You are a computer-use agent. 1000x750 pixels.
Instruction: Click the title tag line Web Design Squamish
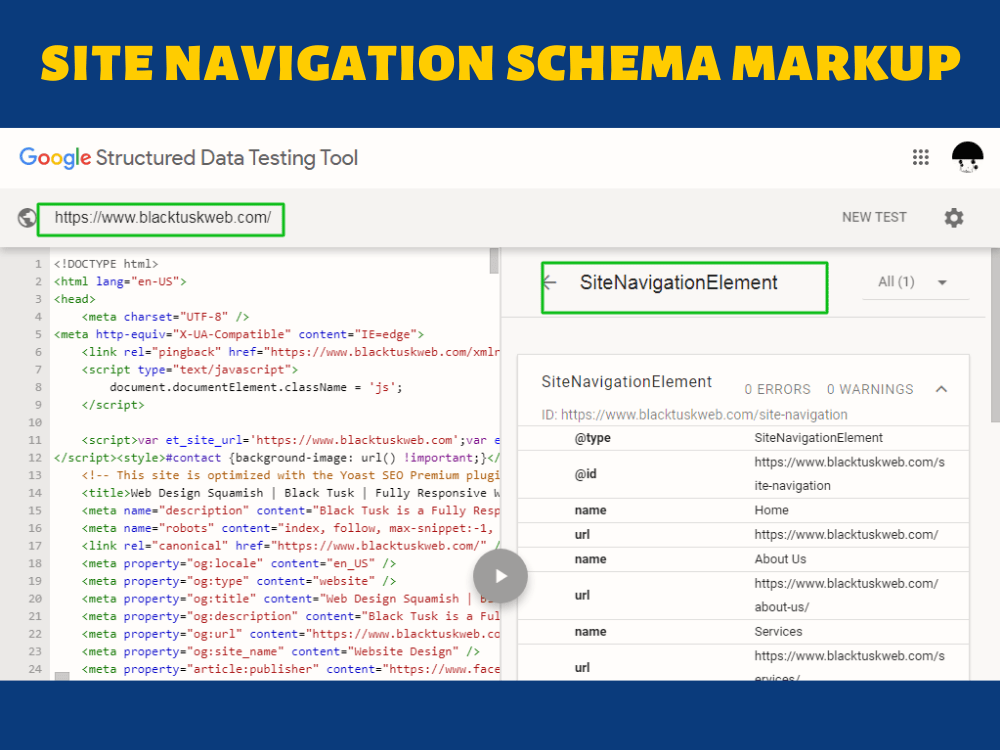point(290,493)
